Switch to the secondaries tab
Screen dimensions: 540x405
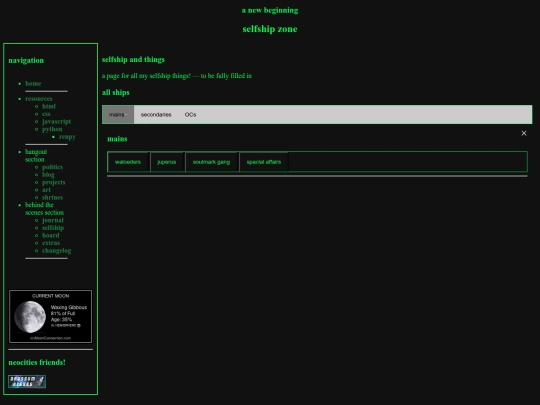tap(156, 114)
